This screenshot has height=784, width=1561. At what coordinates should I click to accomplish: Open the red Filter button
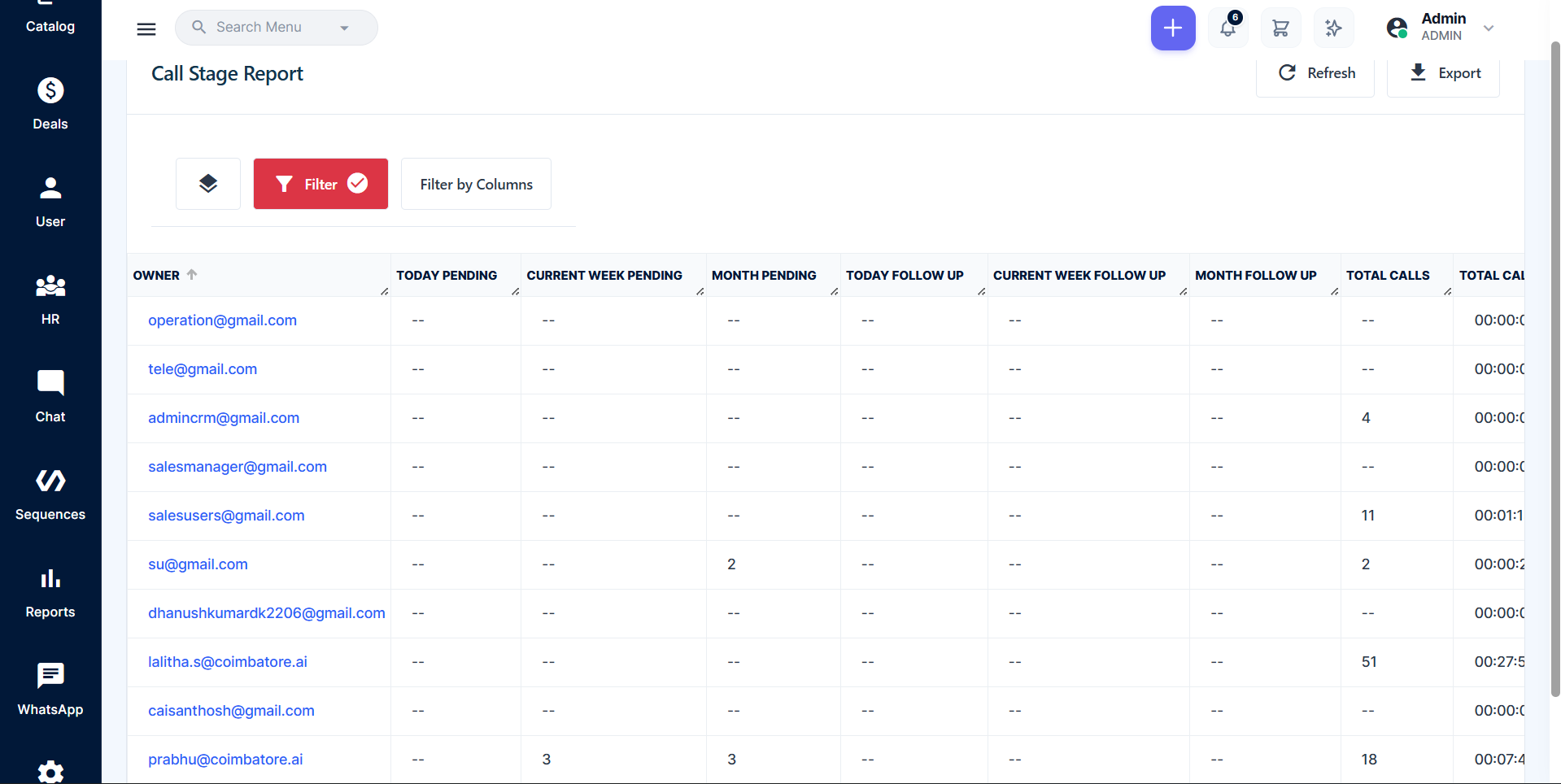(x=320, y=184)
